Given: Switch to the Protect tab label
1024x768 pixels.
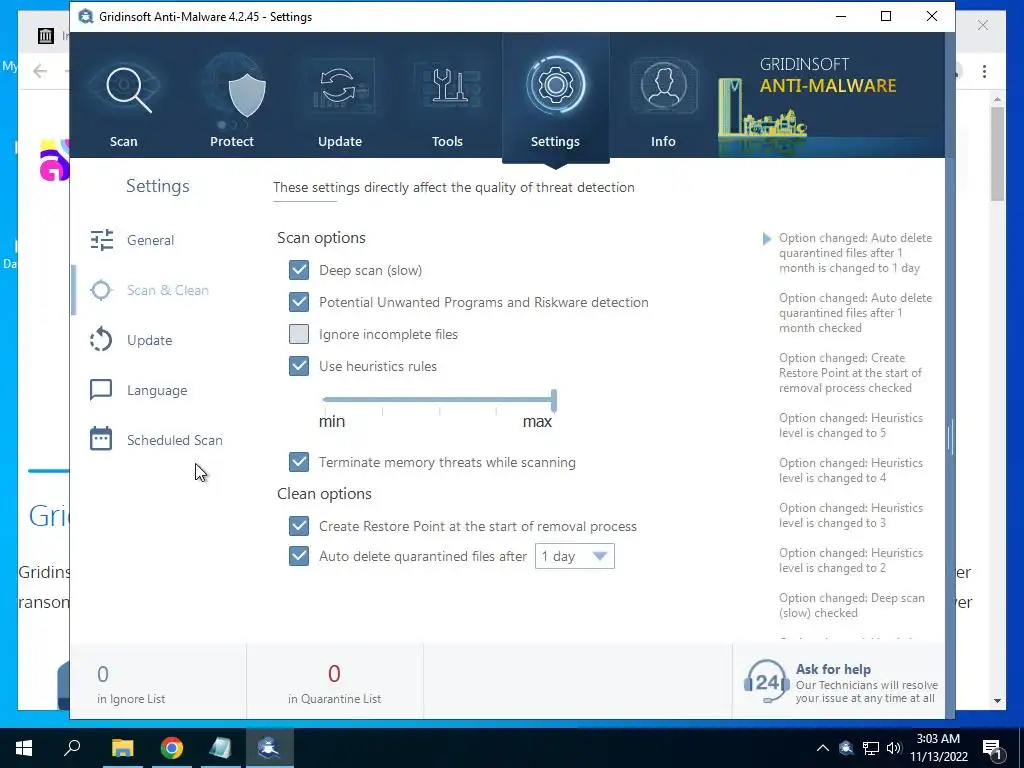Looking at the screenshot, I should tap(232, 141).
